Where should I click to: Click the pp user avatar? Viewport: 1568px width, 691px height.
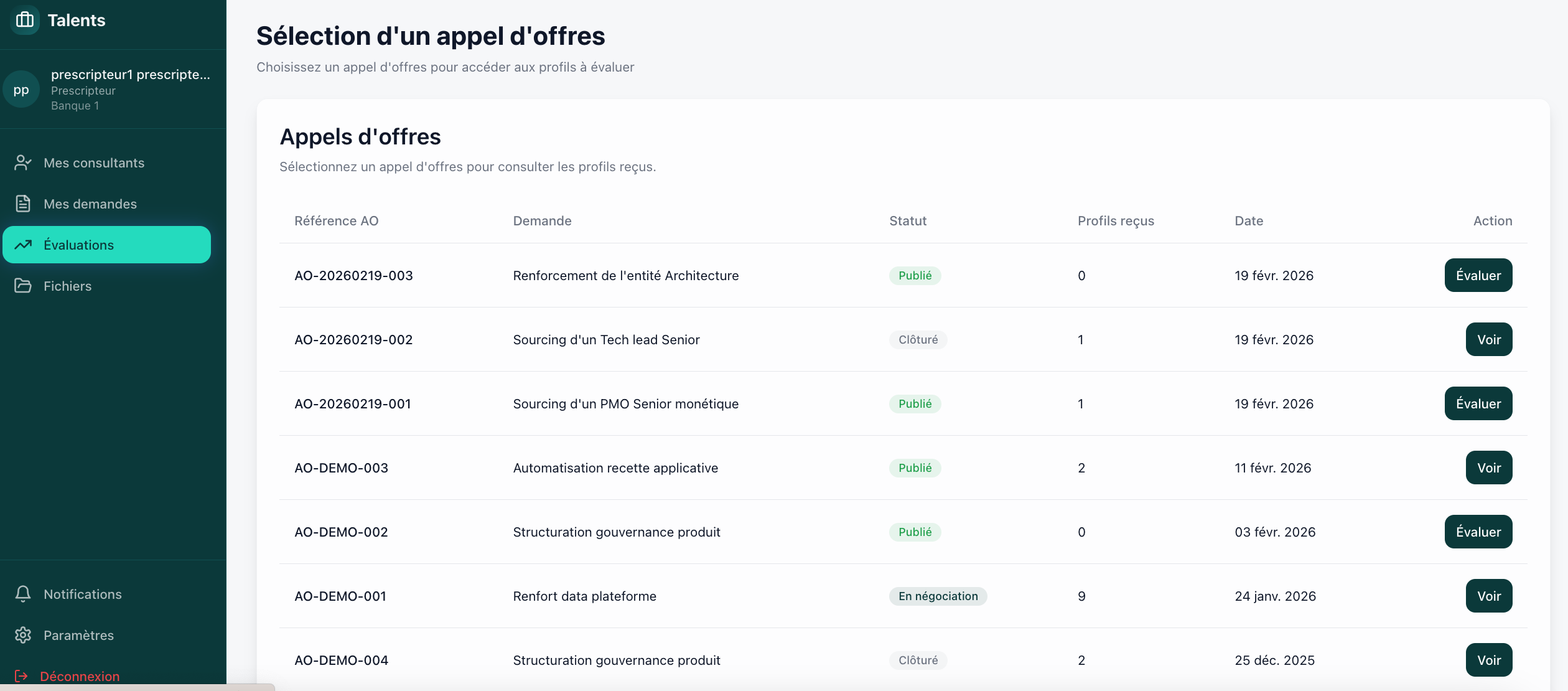pos(21,90)
